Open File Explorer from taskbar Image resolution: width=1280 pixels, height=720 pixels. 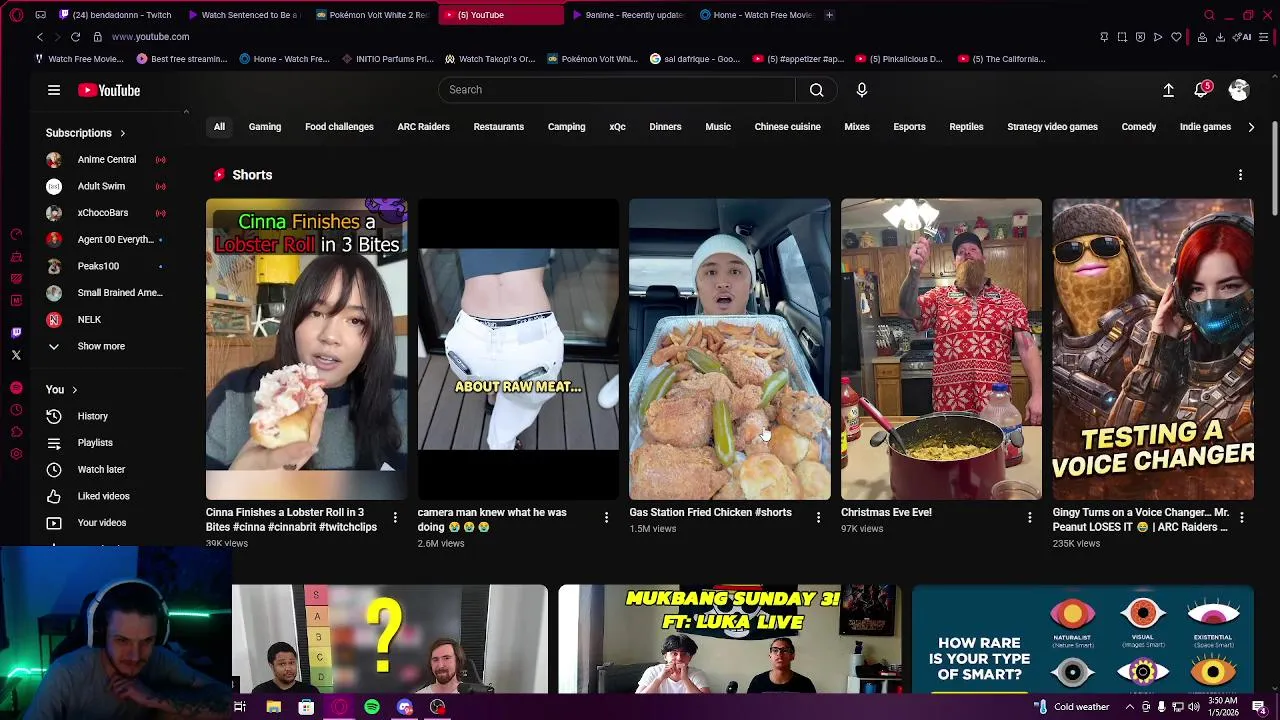click(x=273, y=707)
